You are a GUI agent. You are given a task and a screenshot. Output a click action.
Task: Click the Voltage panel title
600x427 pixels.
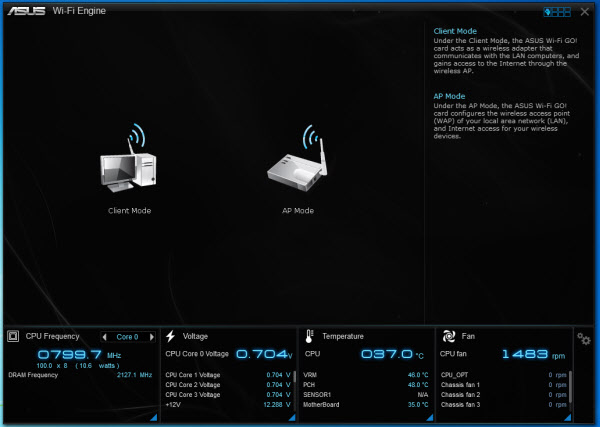tap(195, 336)
